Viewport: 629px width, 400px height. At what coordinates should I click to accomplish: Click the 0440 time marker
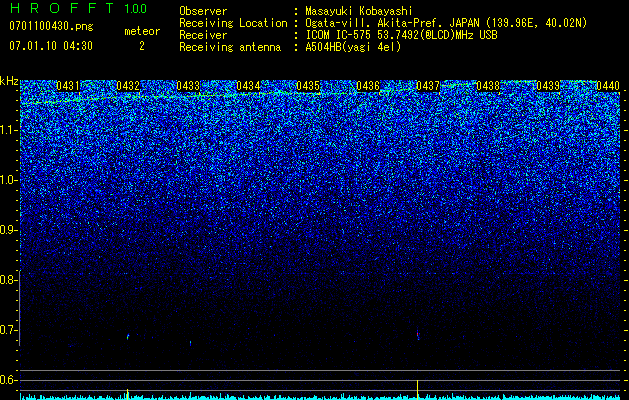608,86
